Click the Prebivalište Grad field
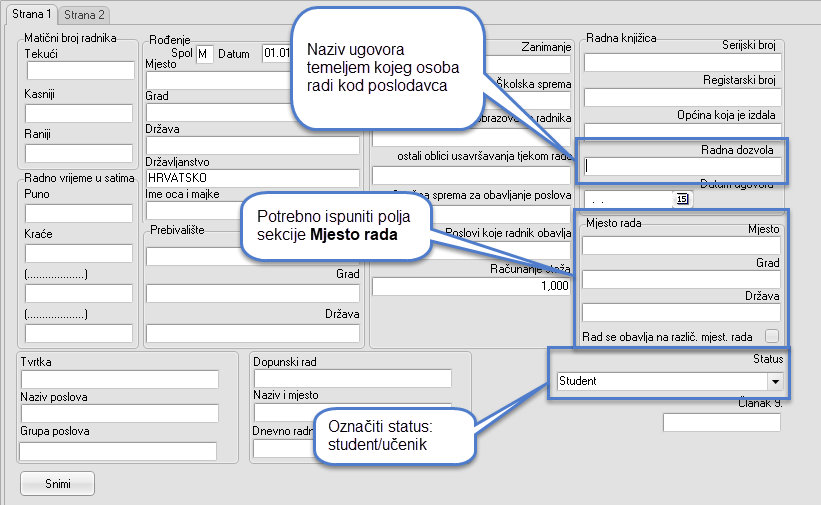 click(x=253, y=293)
